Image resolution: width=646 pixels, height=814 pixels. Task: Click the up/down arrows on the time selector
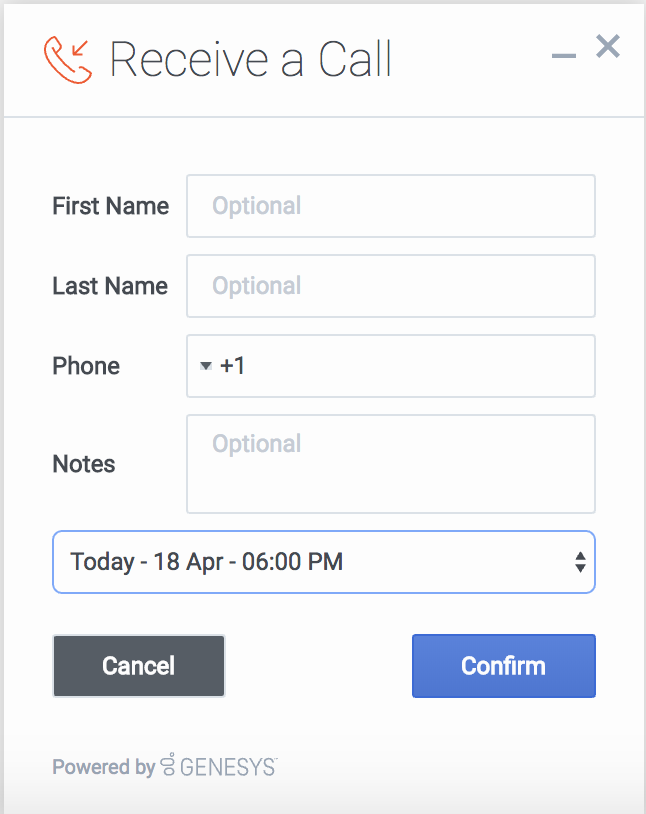coord(580,562)
